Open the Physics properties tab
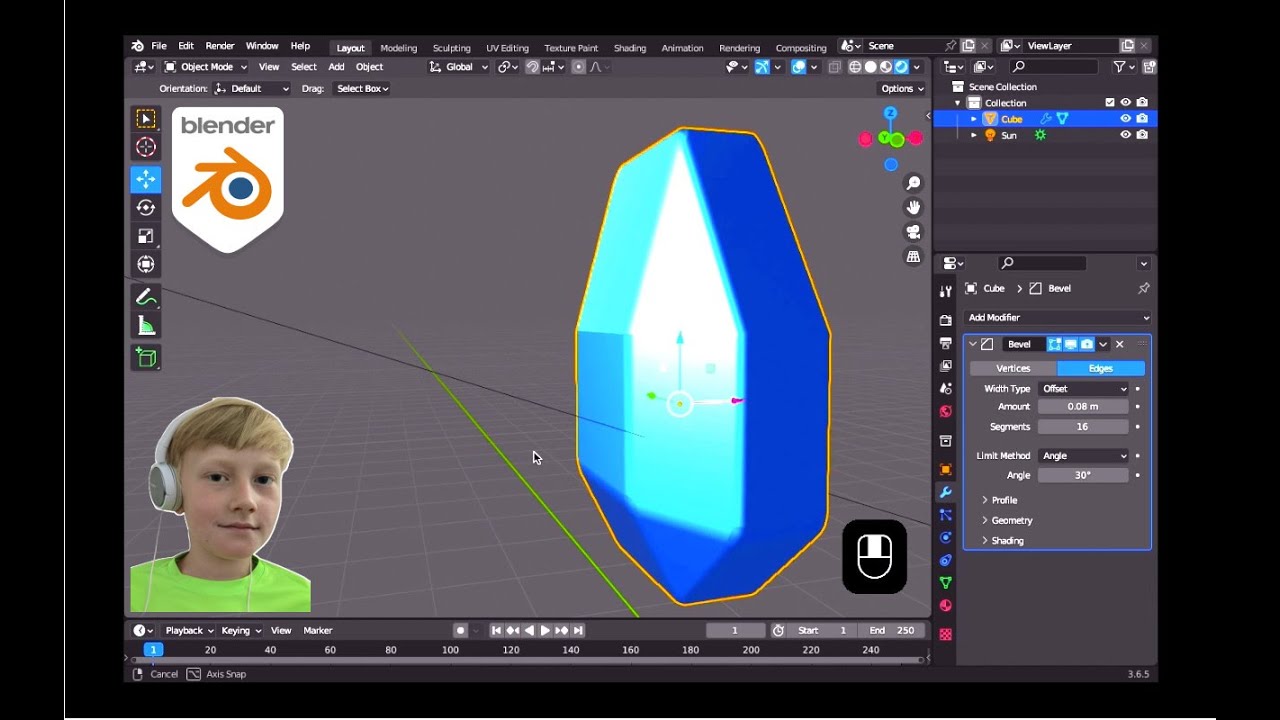 [946, 537]
